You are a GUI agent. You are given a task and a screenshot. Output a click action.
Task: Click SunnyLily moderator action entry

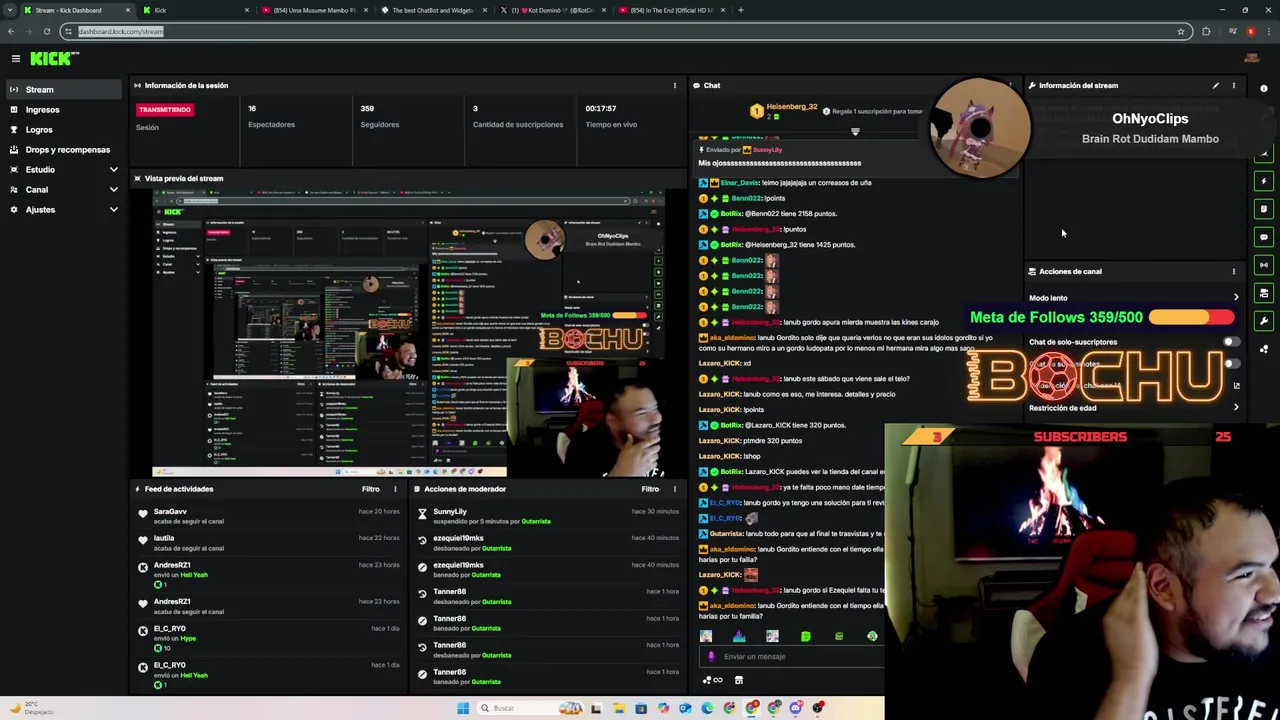coord(548,516)
